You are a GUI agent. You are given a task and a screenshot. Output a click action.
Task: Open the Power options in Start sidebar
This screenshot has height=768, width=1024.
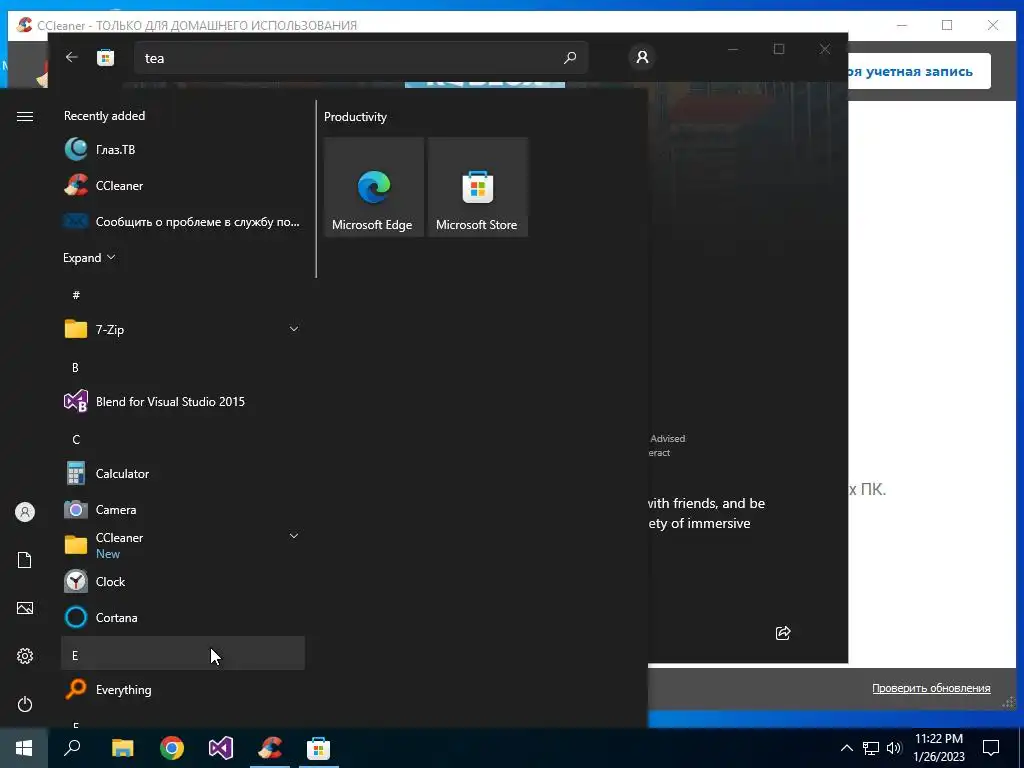coord(25,704)
